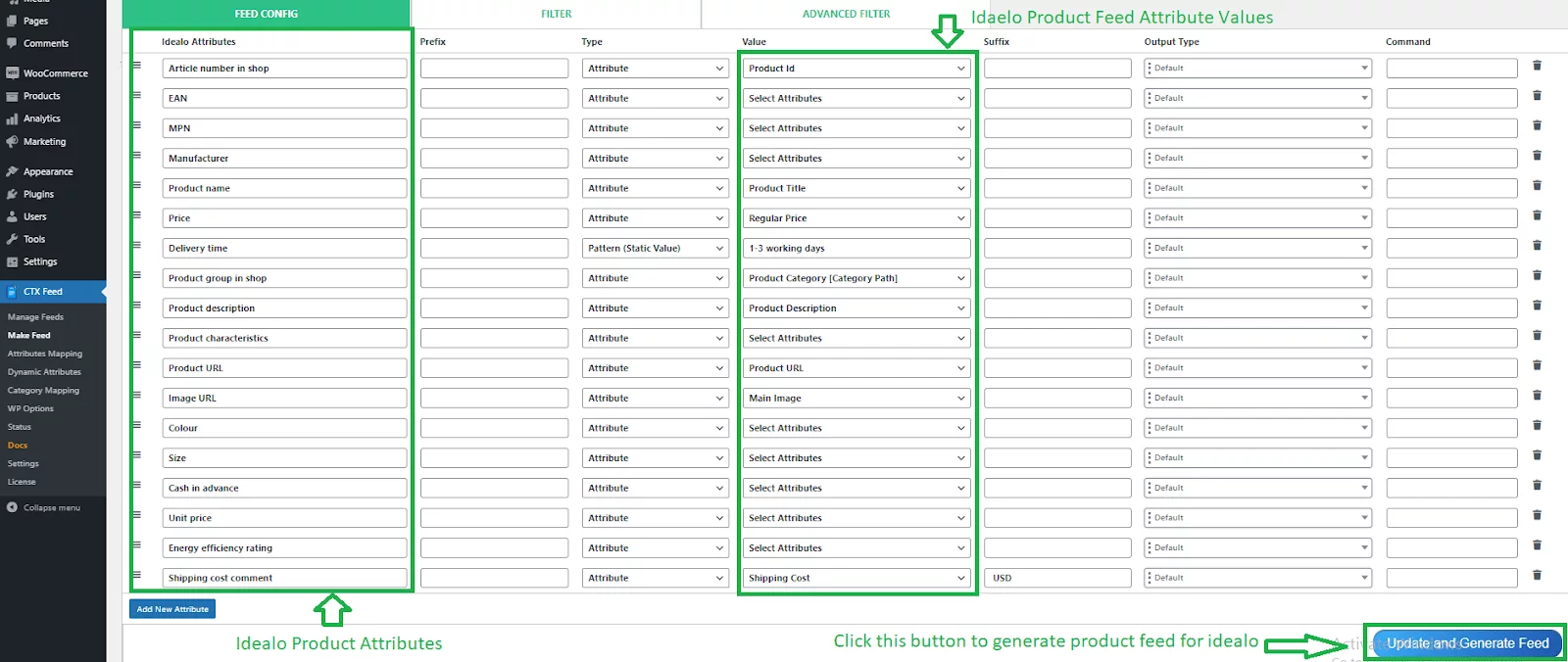
Task: Open the WP Options submenu link
Action: pos(30,408)
